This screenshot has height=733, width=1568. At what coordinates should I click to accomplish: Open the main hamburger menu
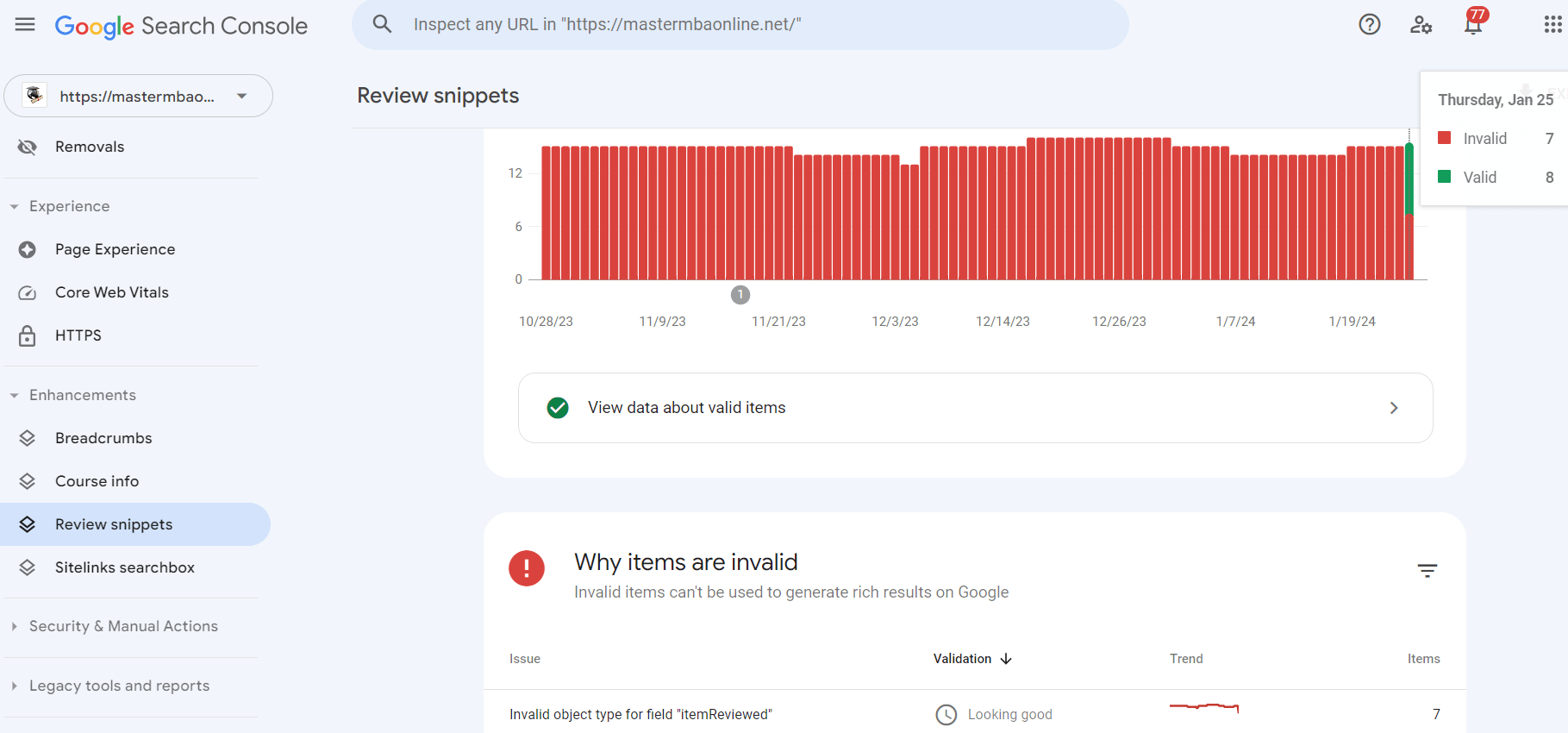(x=25, y=25)
